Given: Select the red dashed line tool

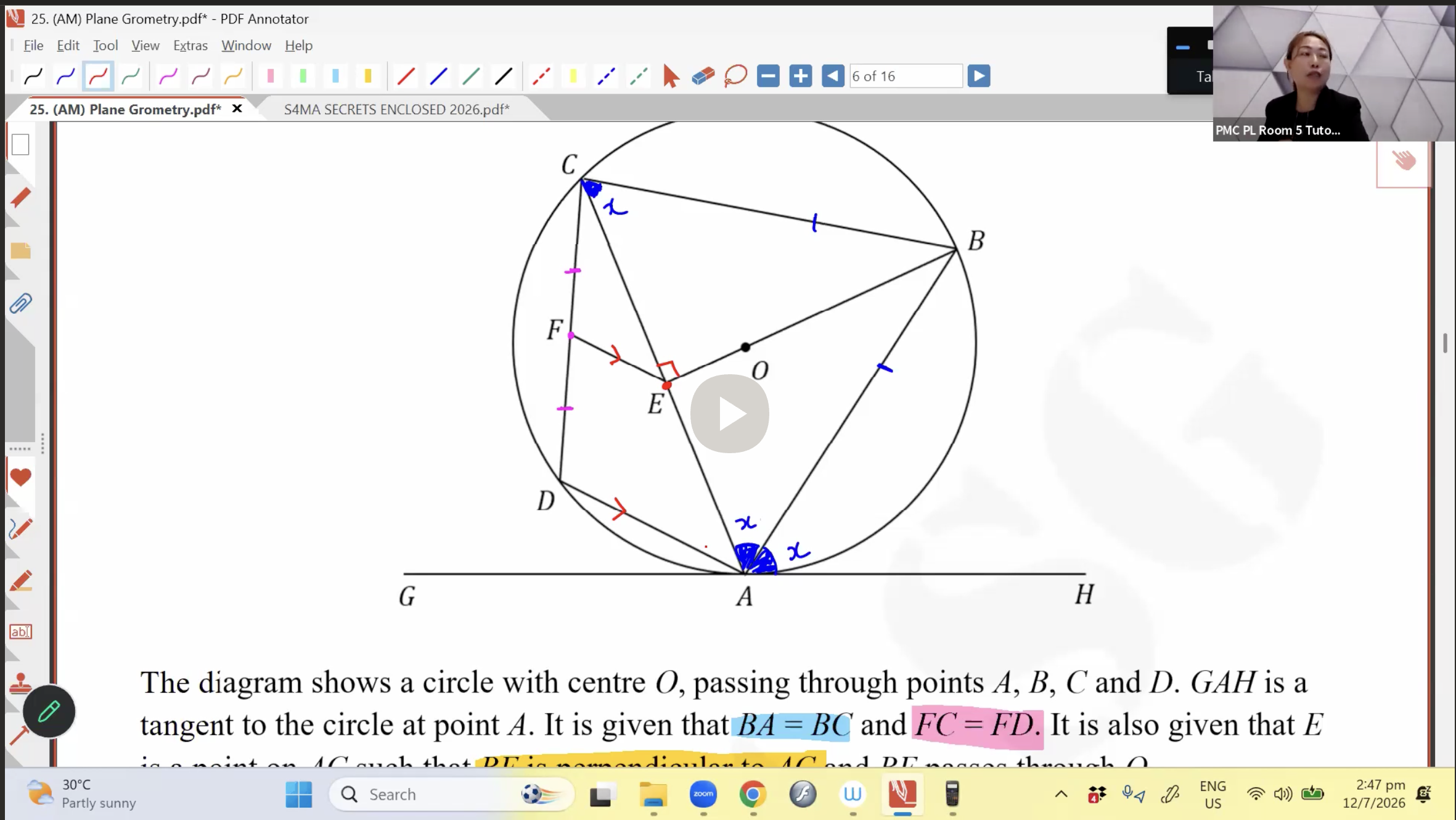Looking at the screenshot, I should tap(541, 76).
